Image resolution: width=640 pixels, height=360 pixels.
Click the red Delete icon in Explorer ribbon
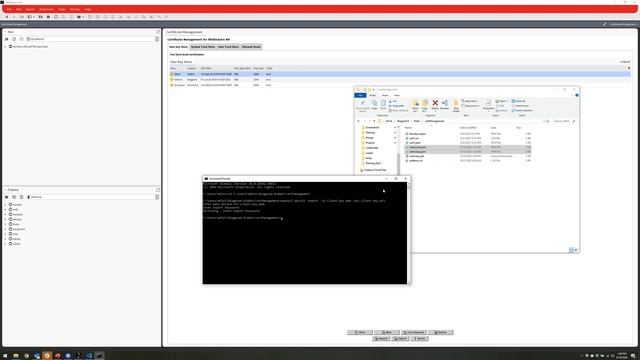[x=435, y=104]
